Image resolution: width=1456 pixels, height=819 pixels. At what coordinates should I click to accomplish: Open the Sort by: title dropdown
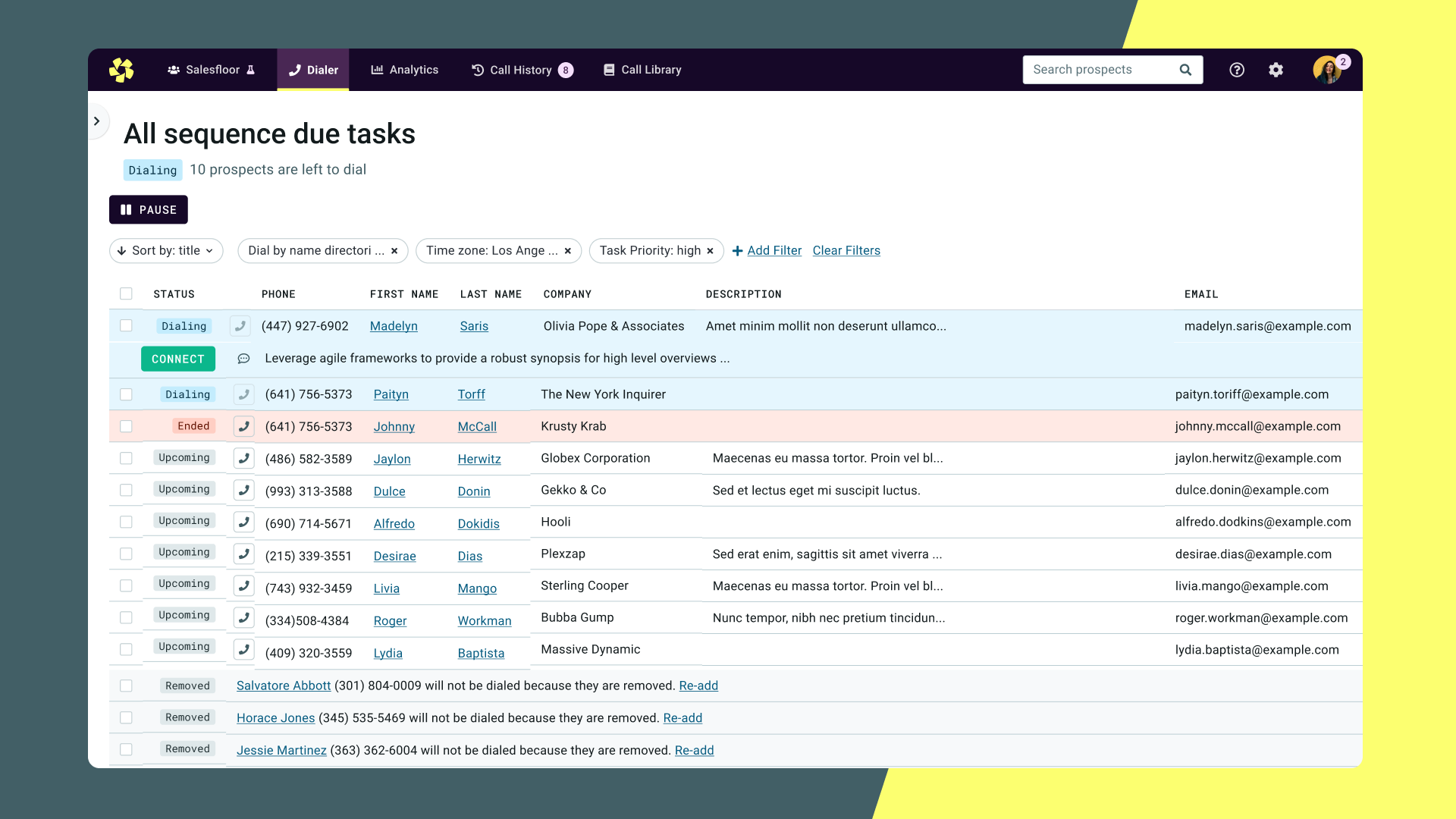point(166,251)
